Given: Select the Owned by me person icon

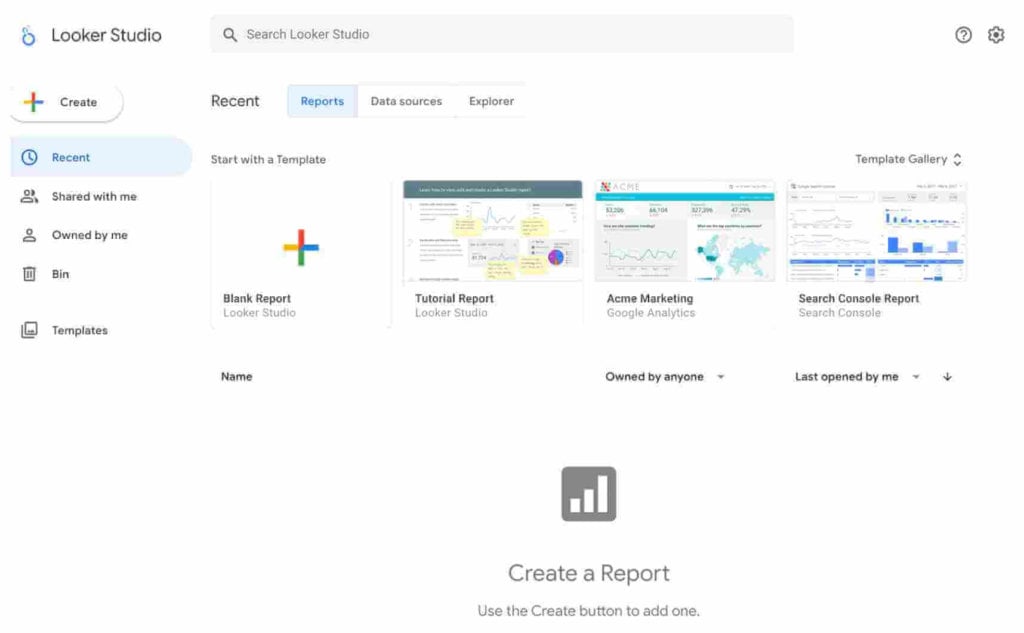Looking at the screenshot, I should click(31, 235).
